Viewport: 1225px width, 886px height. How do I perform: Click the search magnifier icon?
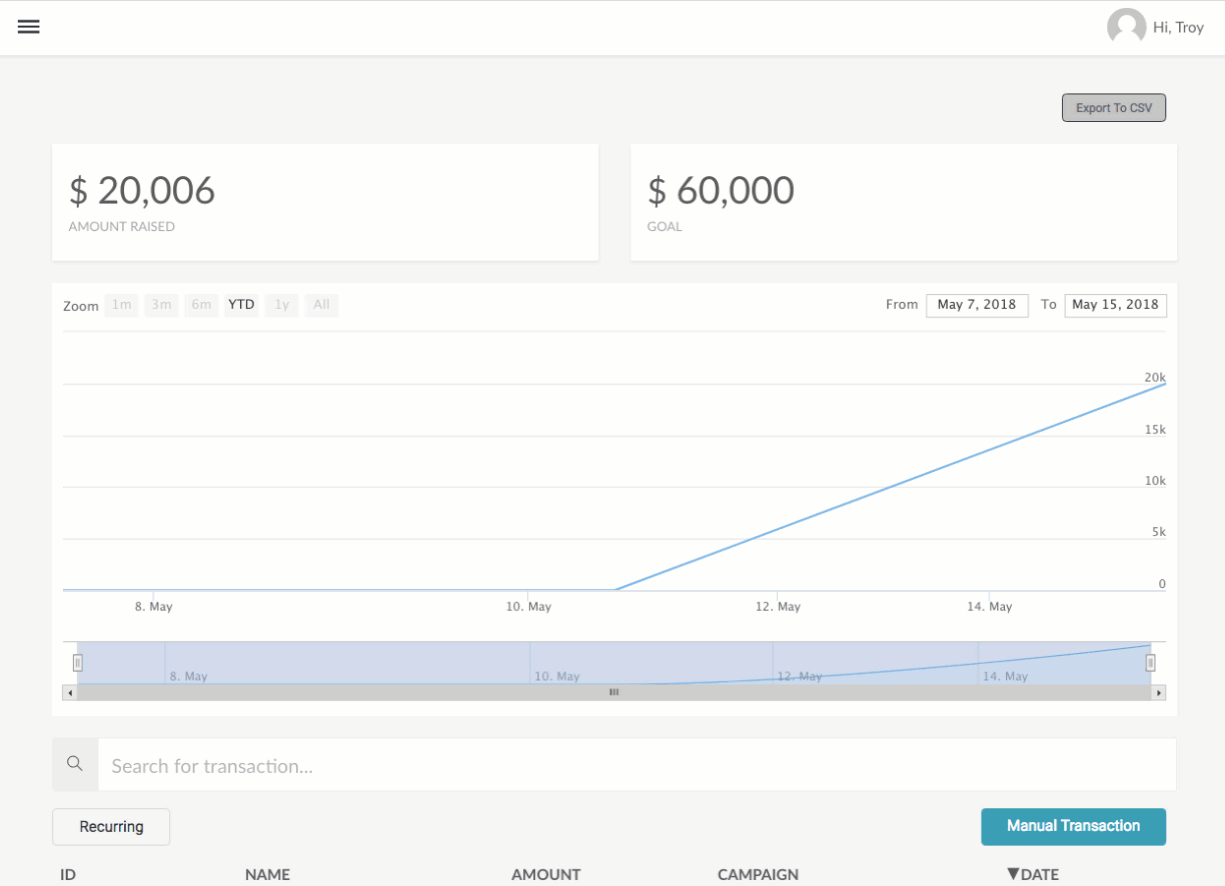75,764
